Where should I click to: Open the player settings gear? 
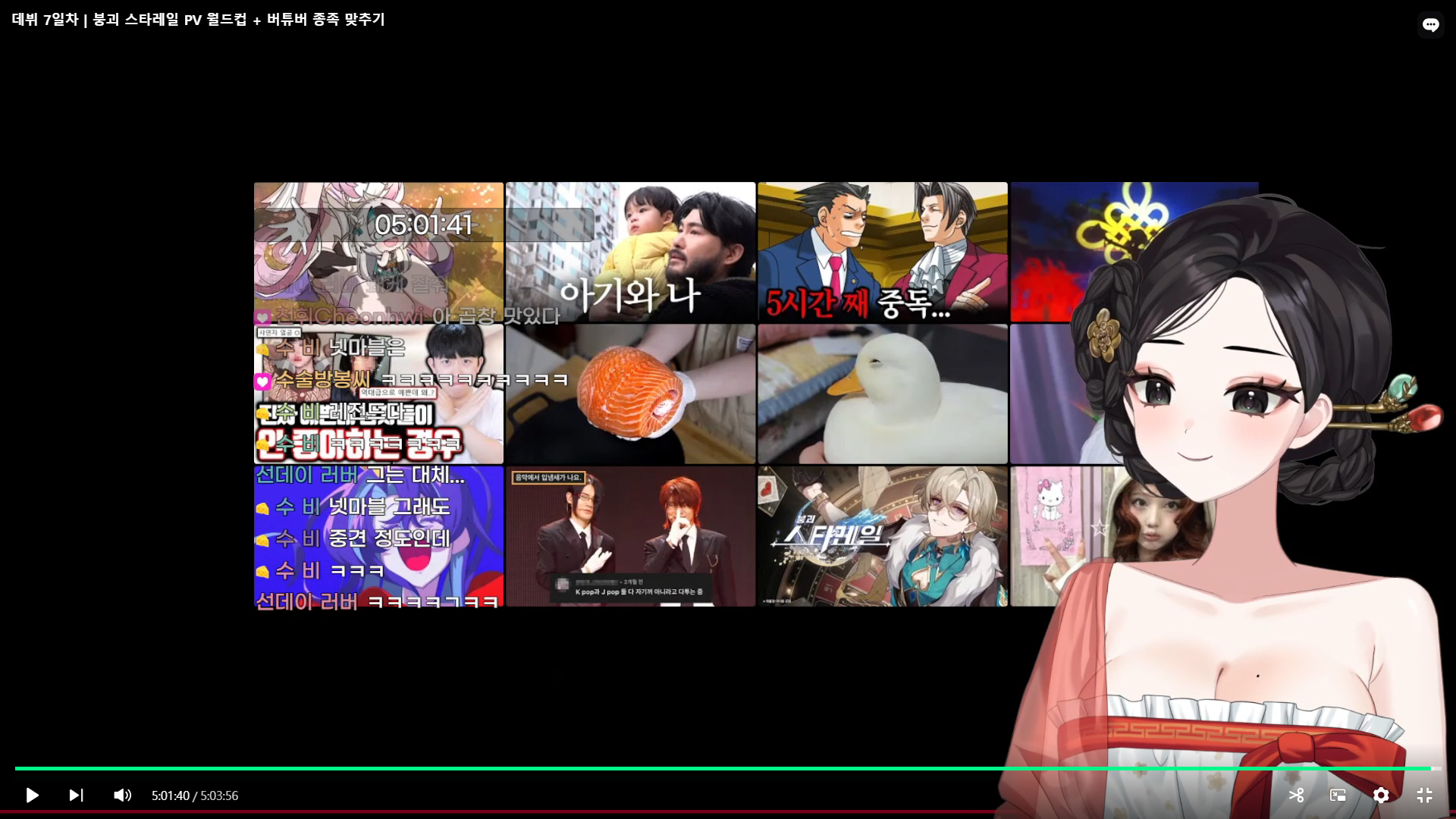click(x=1381, y=795)
